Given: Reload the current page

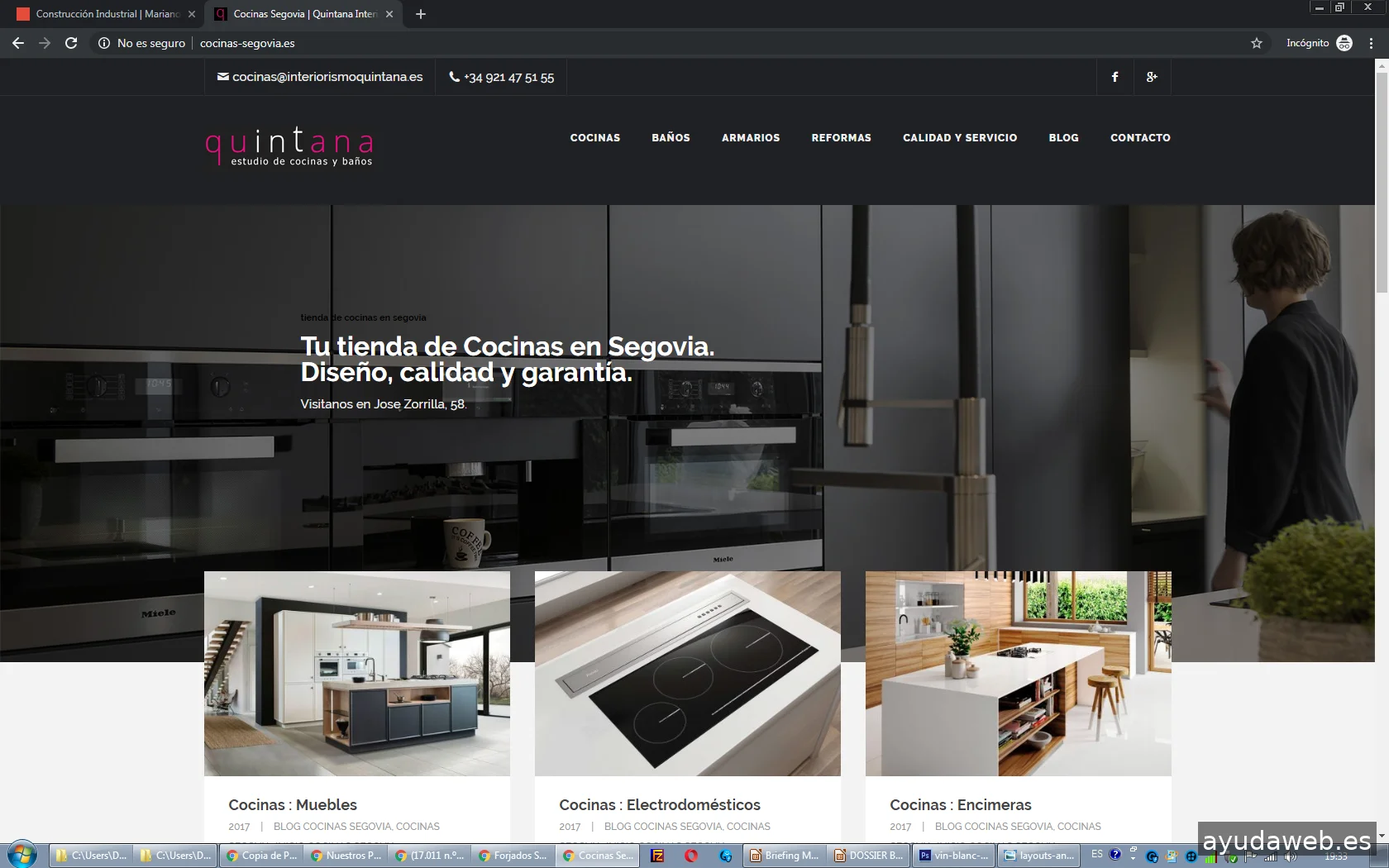Looking at the screenshot, I should (71, 43).
